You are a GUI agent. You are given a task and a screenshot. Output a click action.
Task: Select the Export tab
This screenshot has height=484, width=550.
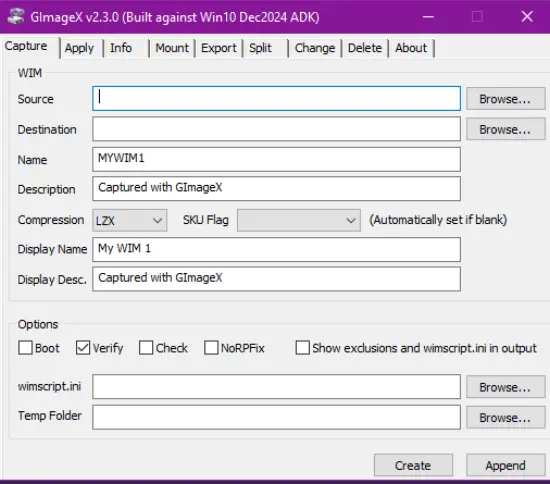coord(219,48)
